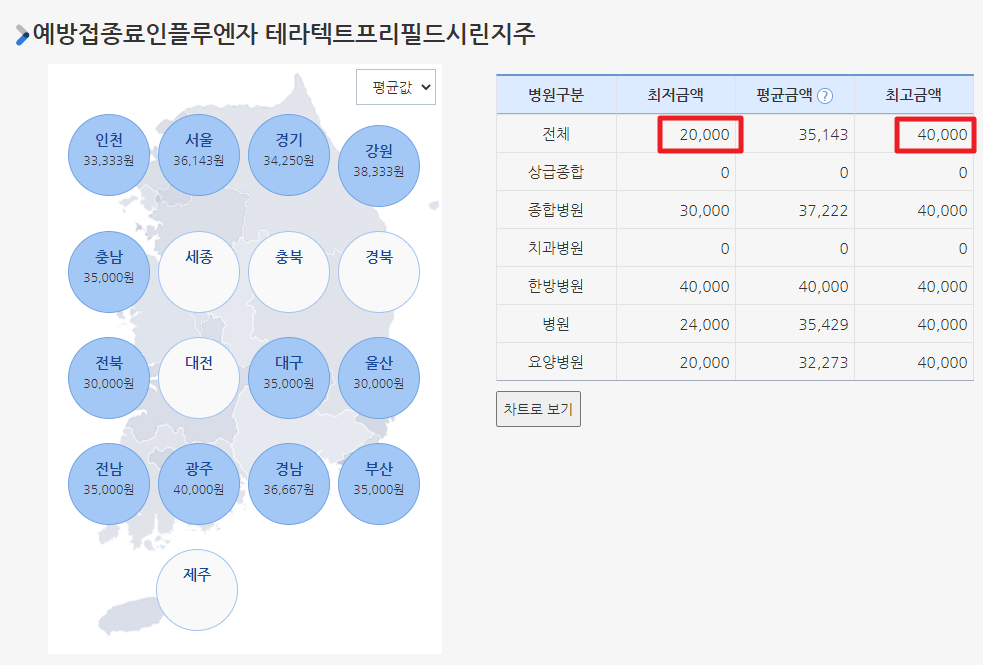Click the 전체 row label

pyautogui.click(x=556, y=134)
